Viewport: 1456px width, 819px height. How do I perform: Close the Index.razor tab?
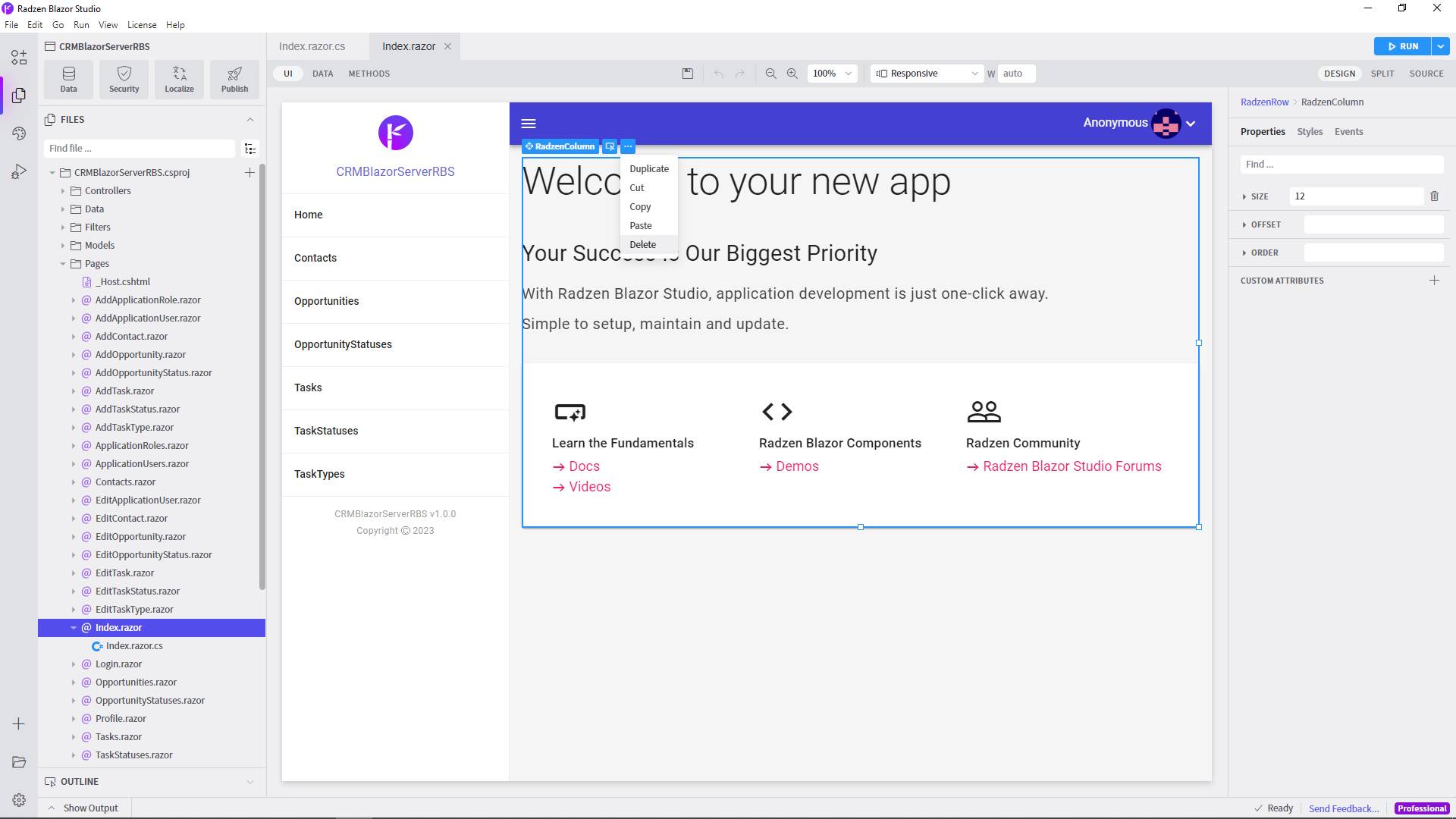click(447, 46)
